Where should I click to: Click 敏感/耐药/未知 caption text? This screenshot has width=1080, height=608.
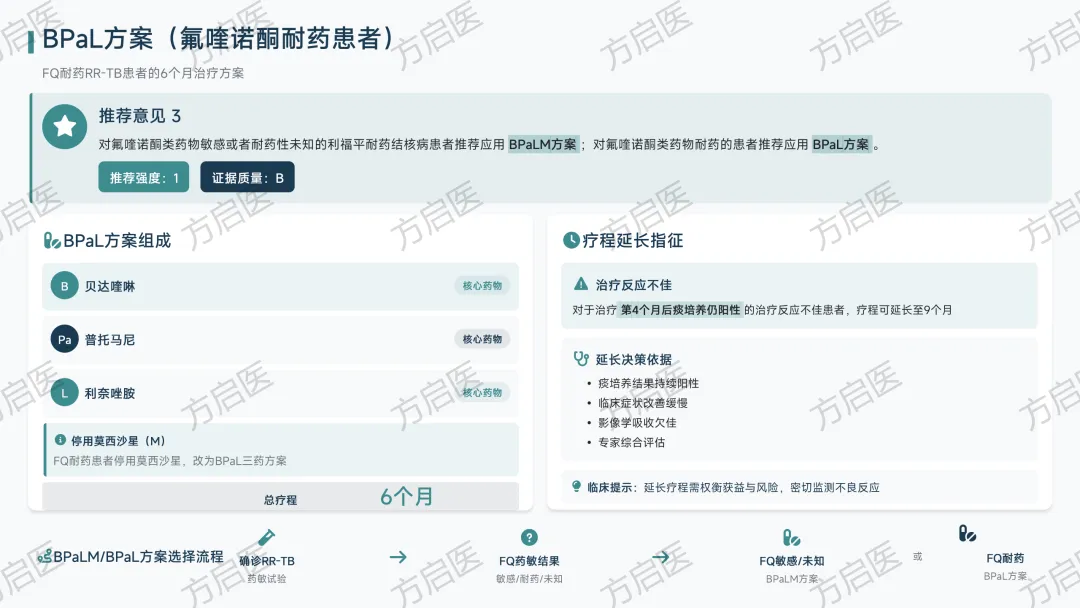(x=529, y=578)
